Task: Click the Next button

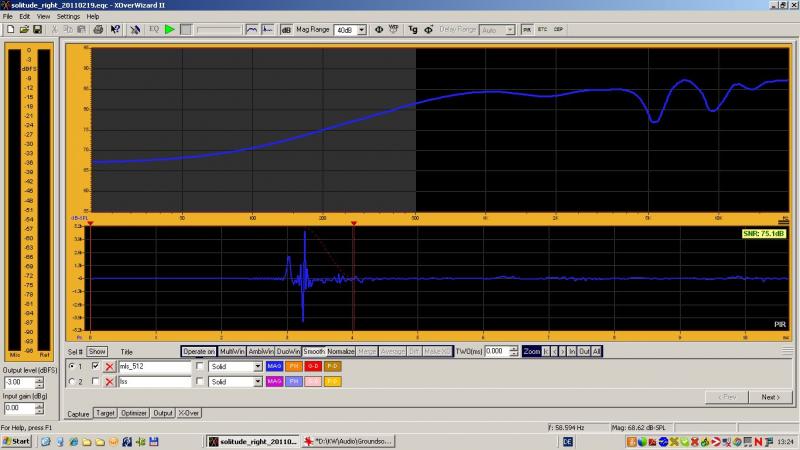Action: pyautogui.click(x=769, y=397)
